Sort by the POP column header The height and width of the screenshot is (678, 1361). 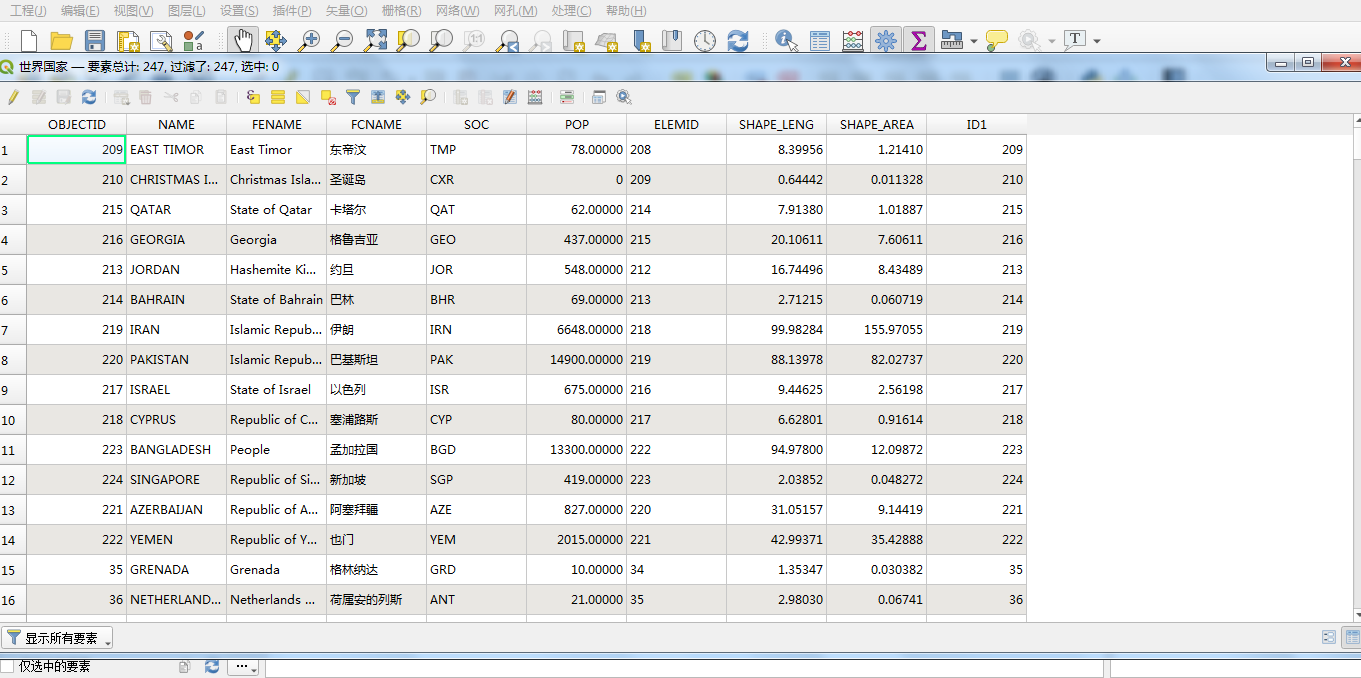tap(577, 125)
